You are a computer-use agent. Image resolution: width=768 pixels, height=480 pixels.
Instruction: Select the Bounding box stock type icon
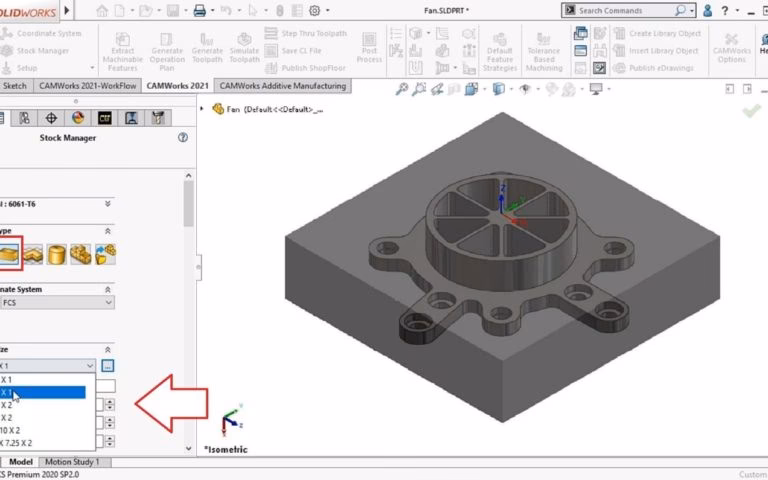tap(9, 254)
